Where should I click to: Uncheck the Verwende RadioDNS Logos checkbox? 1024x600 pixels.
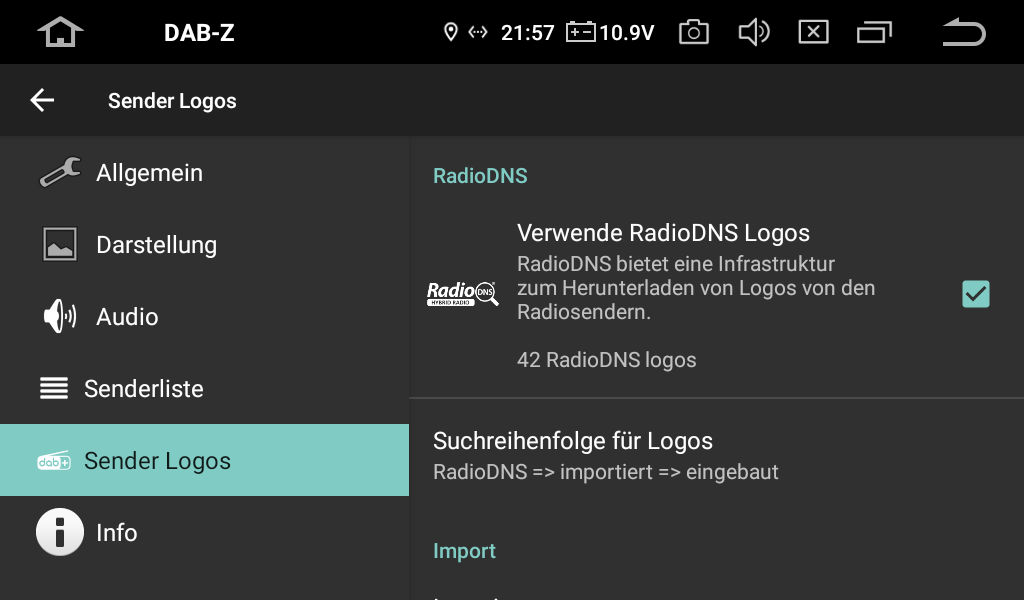coord(976,294)
